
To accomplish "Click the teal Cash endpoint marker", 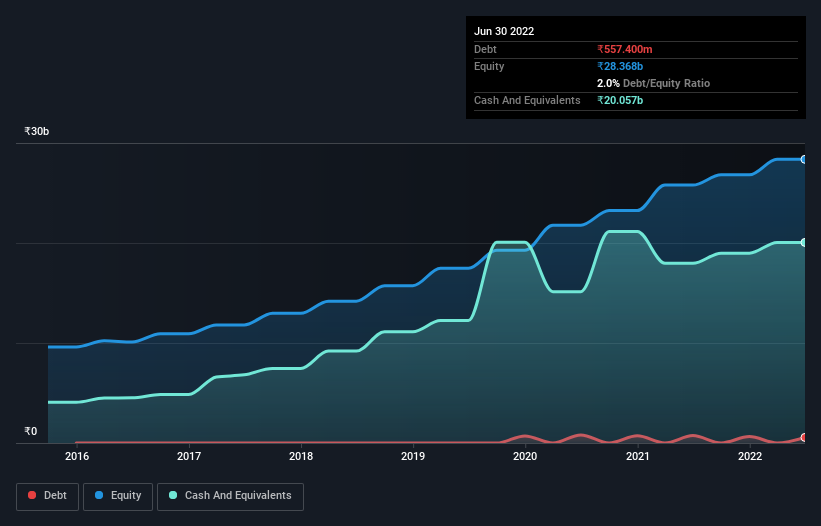I will coord(804,243).
